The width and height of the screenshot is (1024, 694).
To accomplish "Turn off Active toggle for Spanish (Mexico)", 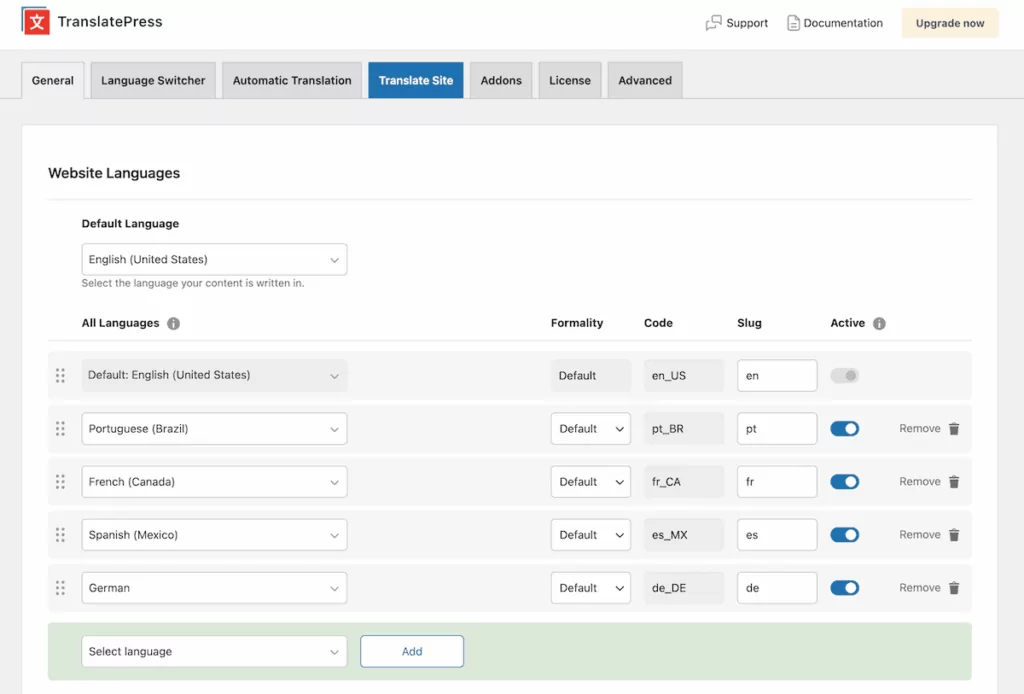I will [x=844, y=535].
